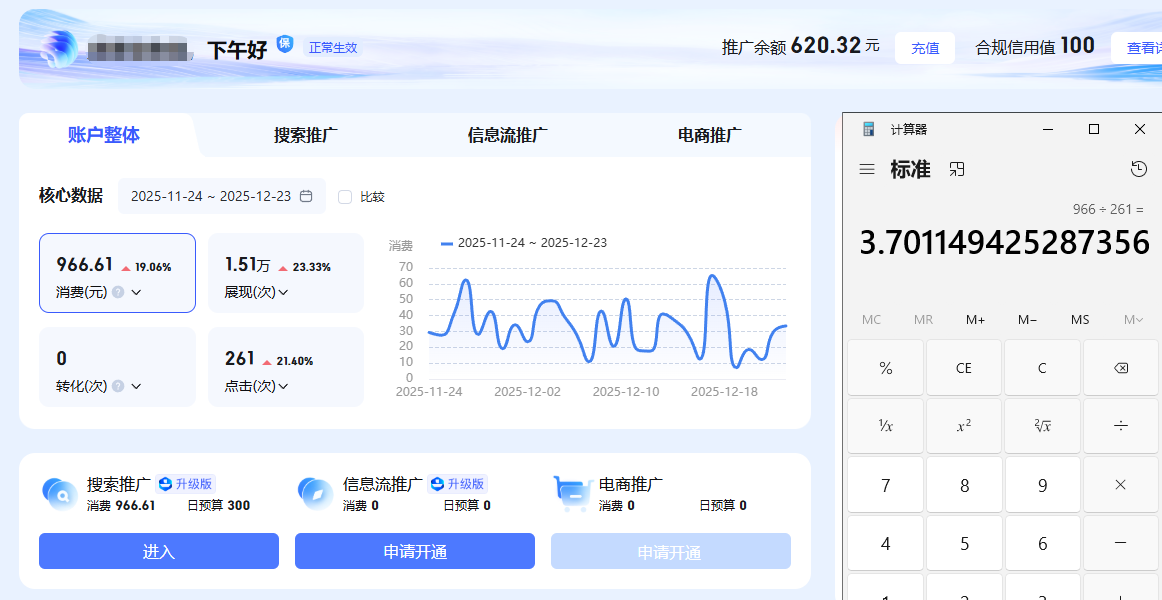Expand the 展现(次) metric dropdown
This screenshot has height=600, width=1162.
283,292
